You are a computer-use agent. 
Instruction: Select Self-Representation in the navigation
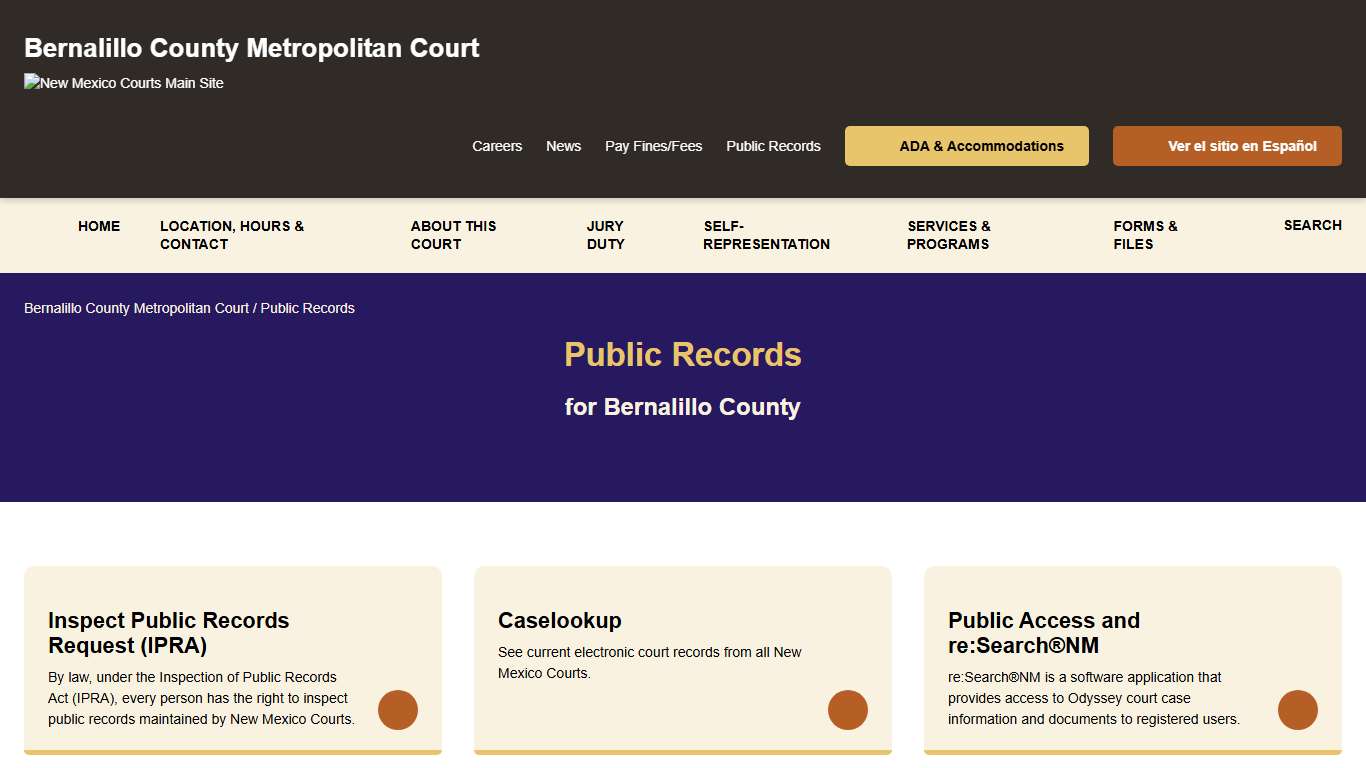[766, 235]
